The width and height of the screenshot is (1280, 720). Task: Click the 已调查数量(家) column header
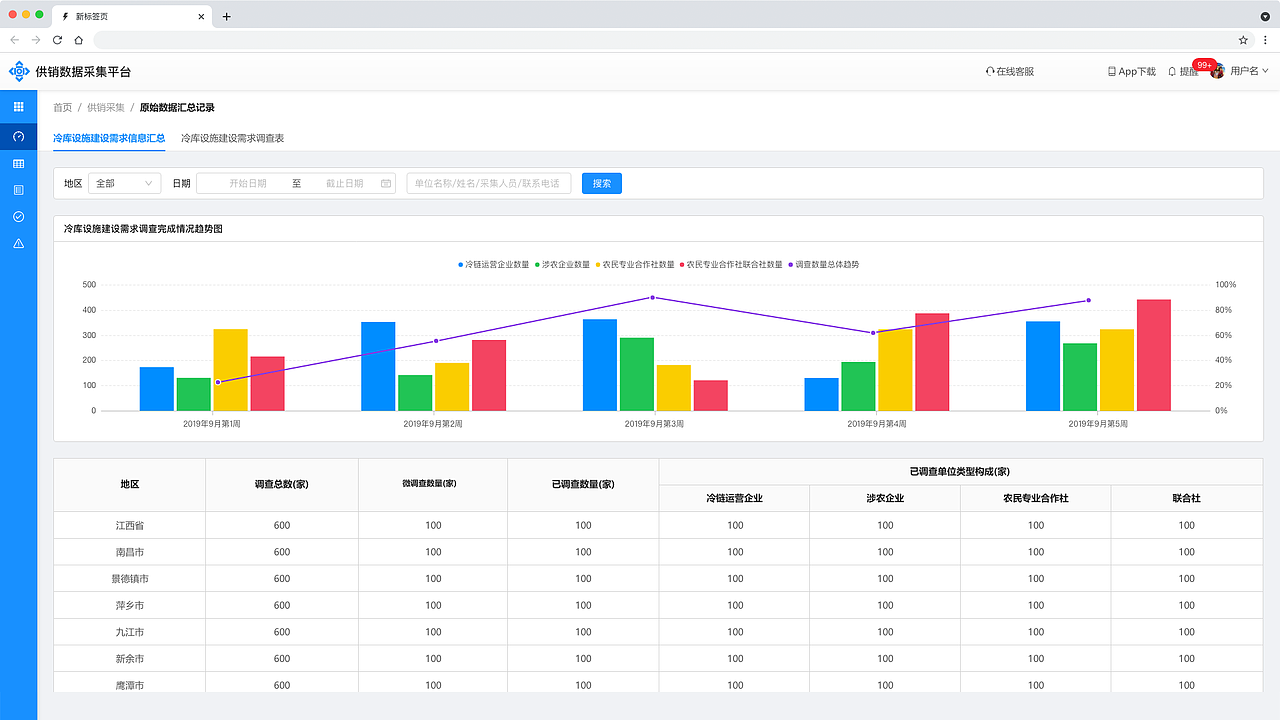click(583, 484)
